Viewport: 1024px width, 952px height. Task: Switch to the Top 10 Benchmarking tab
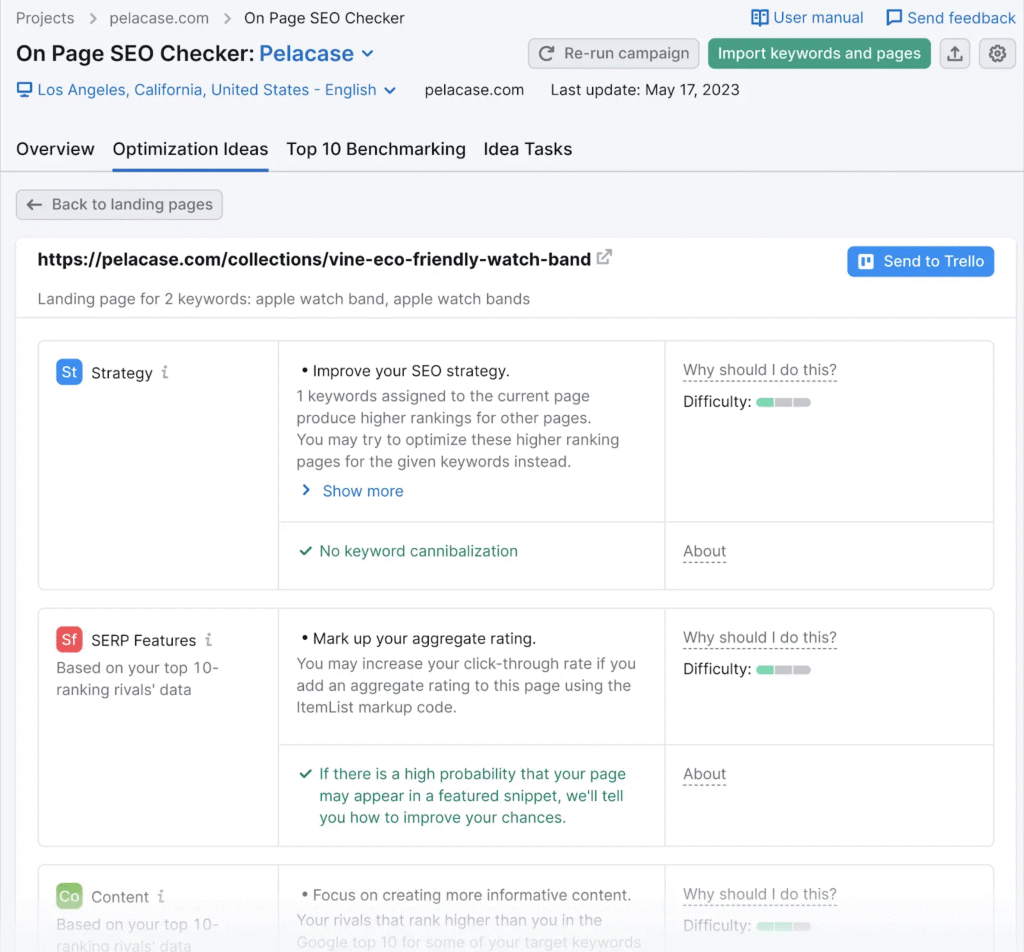pyautogui.click(x=375, y=149)
